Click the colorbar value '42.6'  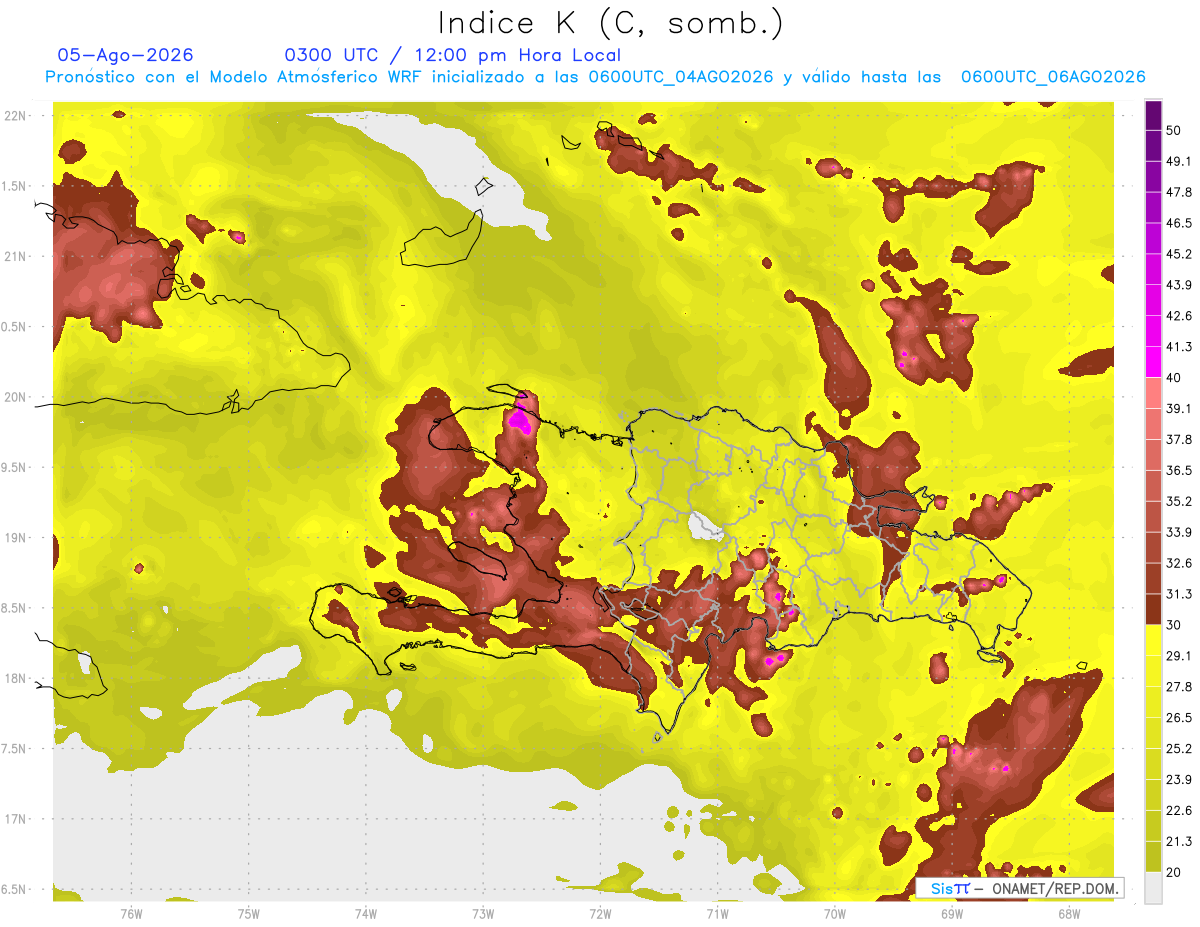pos(1178,316)
